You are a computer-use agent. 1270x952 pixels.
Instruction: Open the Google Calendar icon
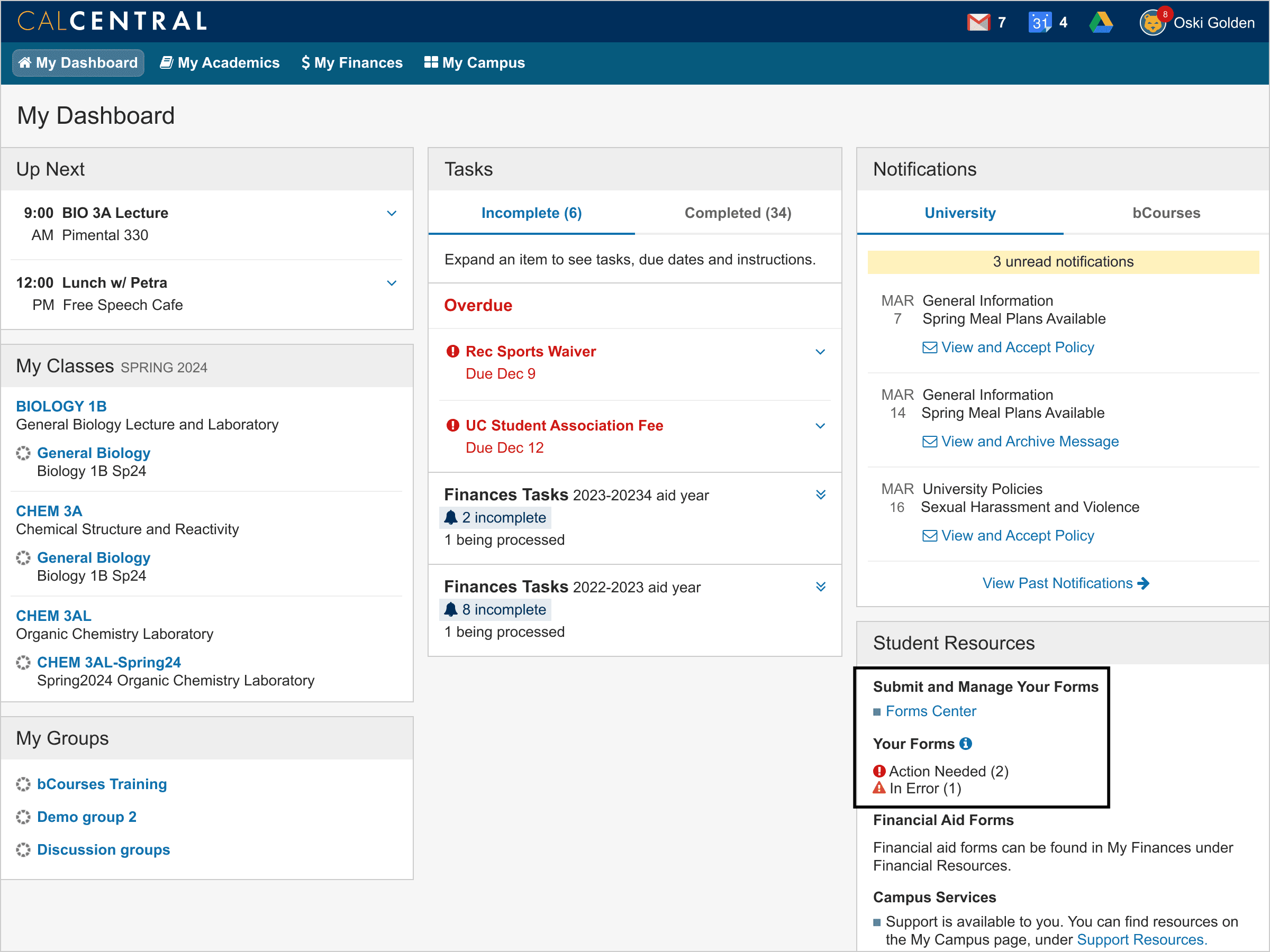1040,22
